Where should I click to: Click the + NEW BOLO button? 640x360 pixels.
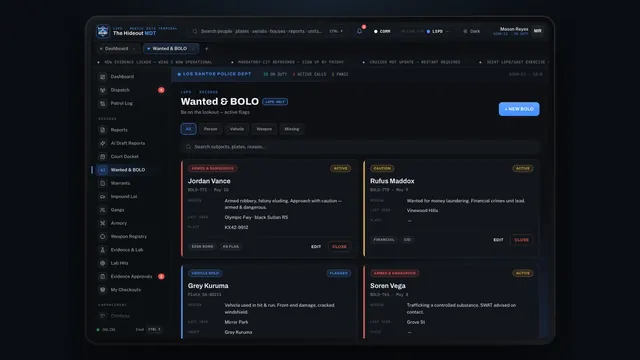coord(519,109)
